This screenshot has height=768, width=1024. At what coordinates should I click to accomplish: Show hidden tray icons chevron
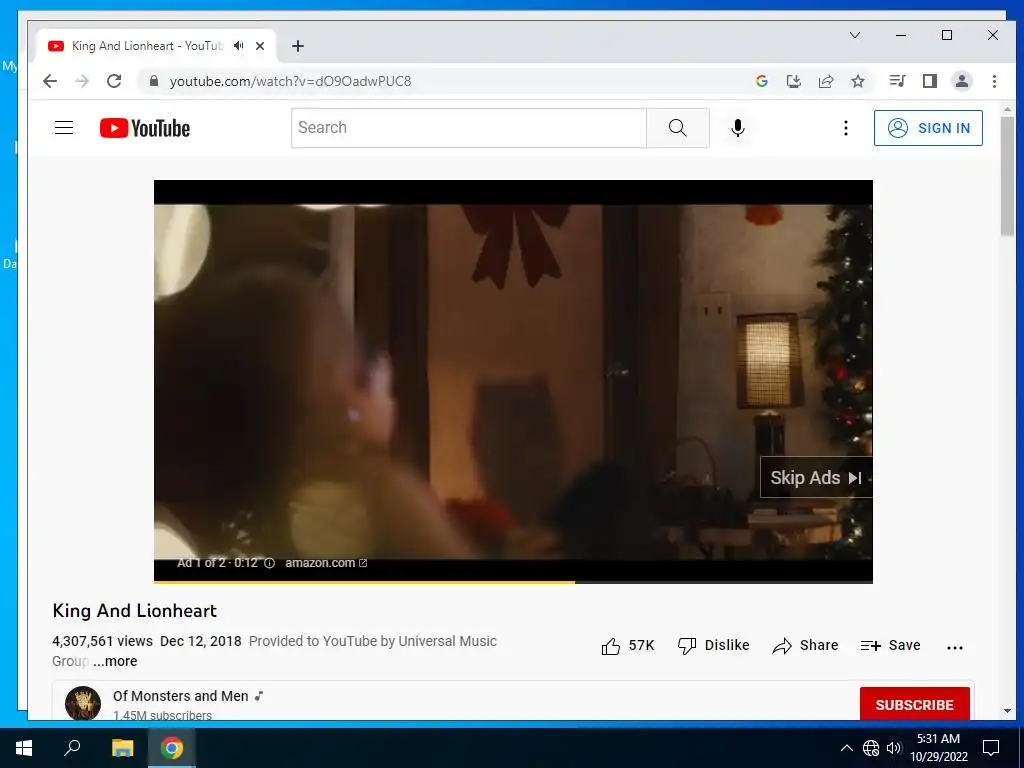(846, 748)
